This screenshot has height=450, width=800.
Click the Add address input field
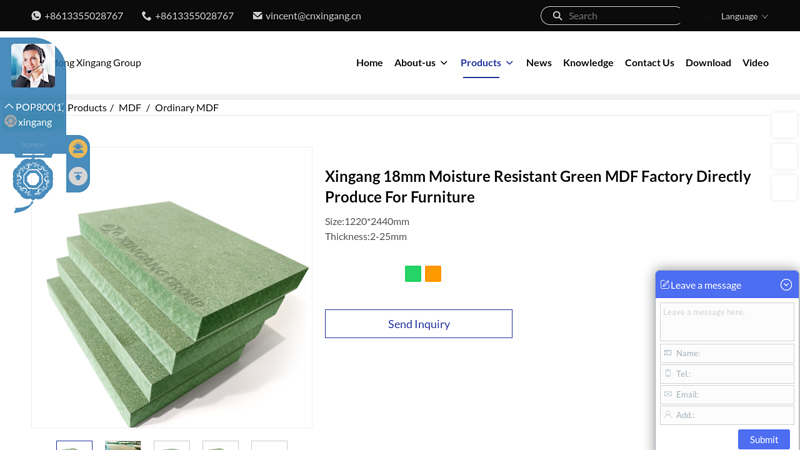point(727,415)
